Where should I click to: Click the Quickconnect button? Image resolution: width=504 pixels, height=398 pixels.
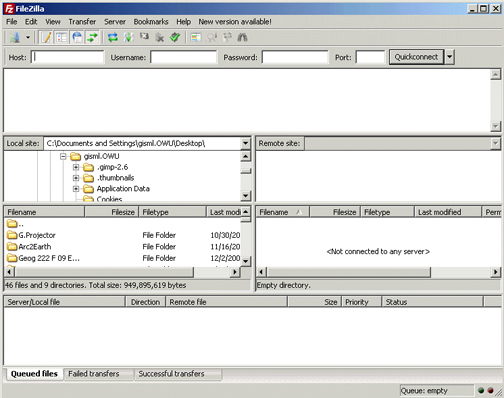click(x=416, y=57)
